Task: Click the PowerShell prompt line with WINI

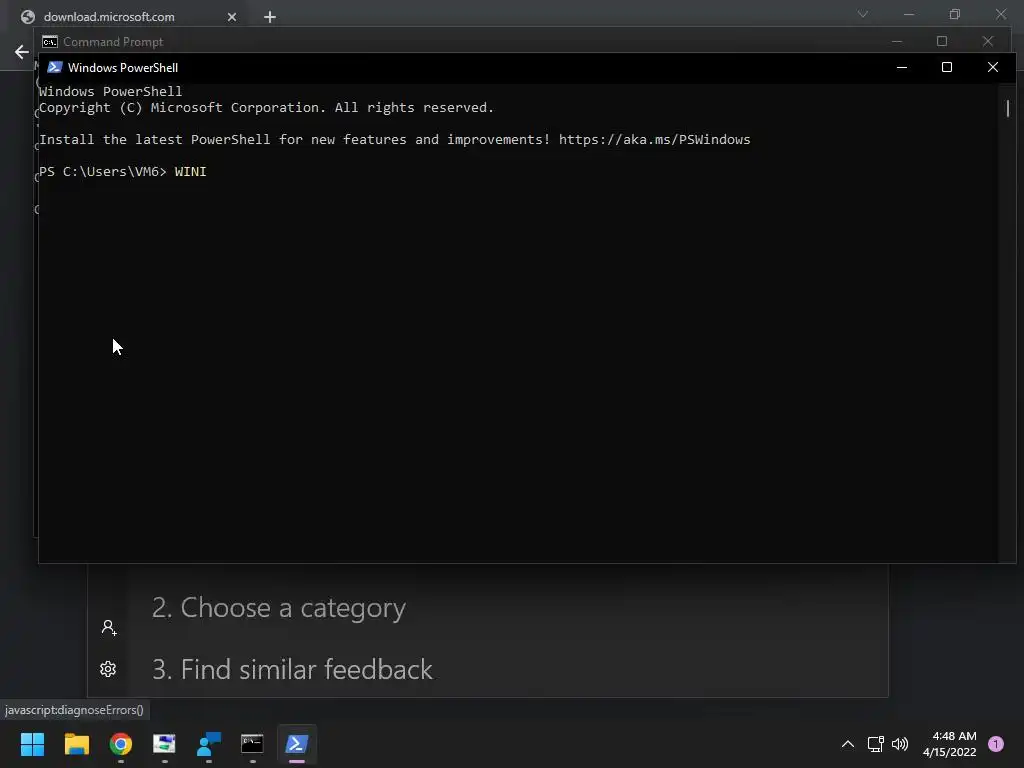Action: tap(123, 172)
